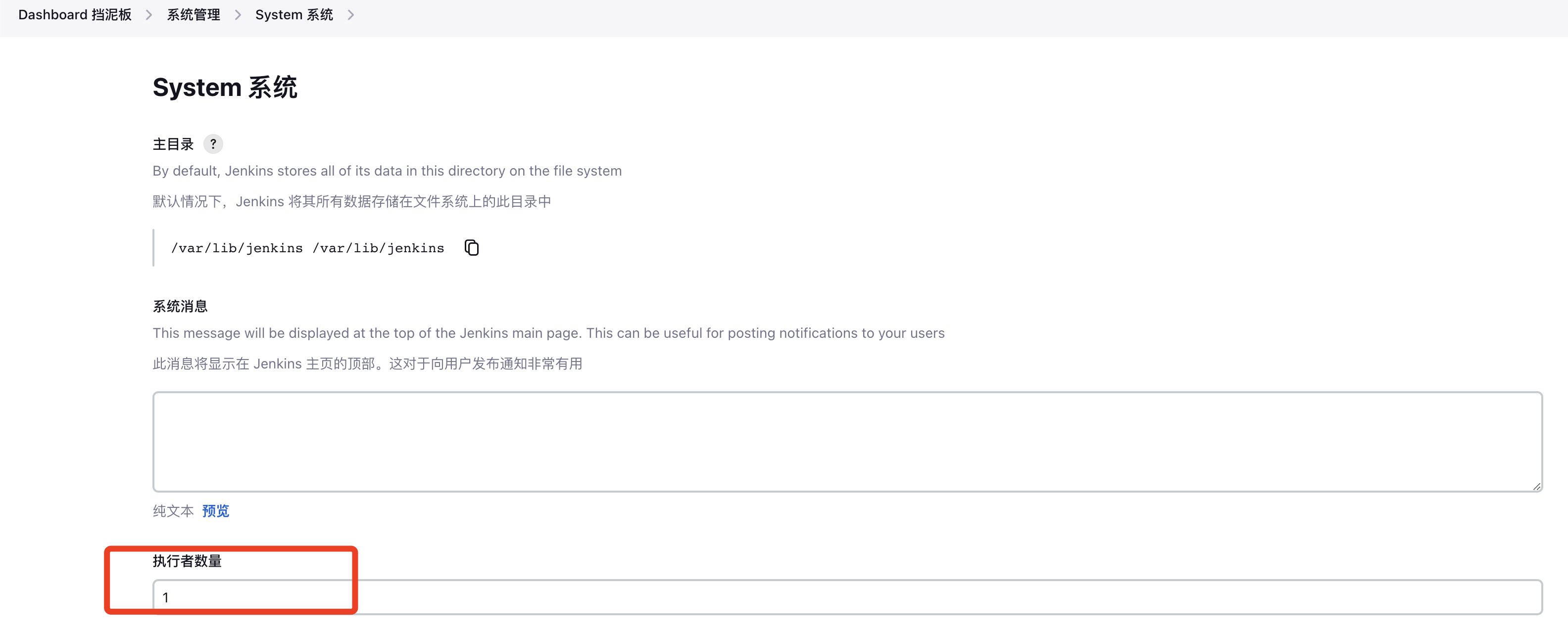Viewport: 1568px width, 637px height.
Task: Click the 主目录 section label
Action: (173, 144)
